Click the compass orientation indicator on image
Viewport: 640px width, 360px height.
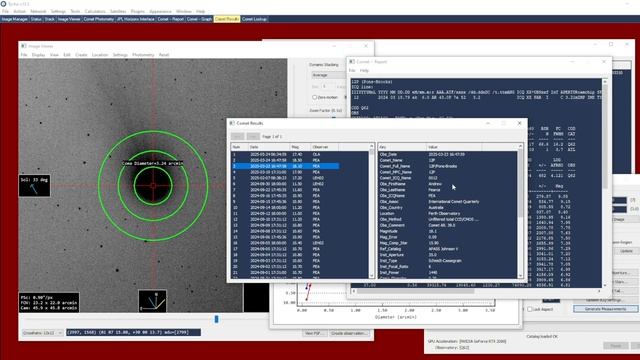[152, 301]
